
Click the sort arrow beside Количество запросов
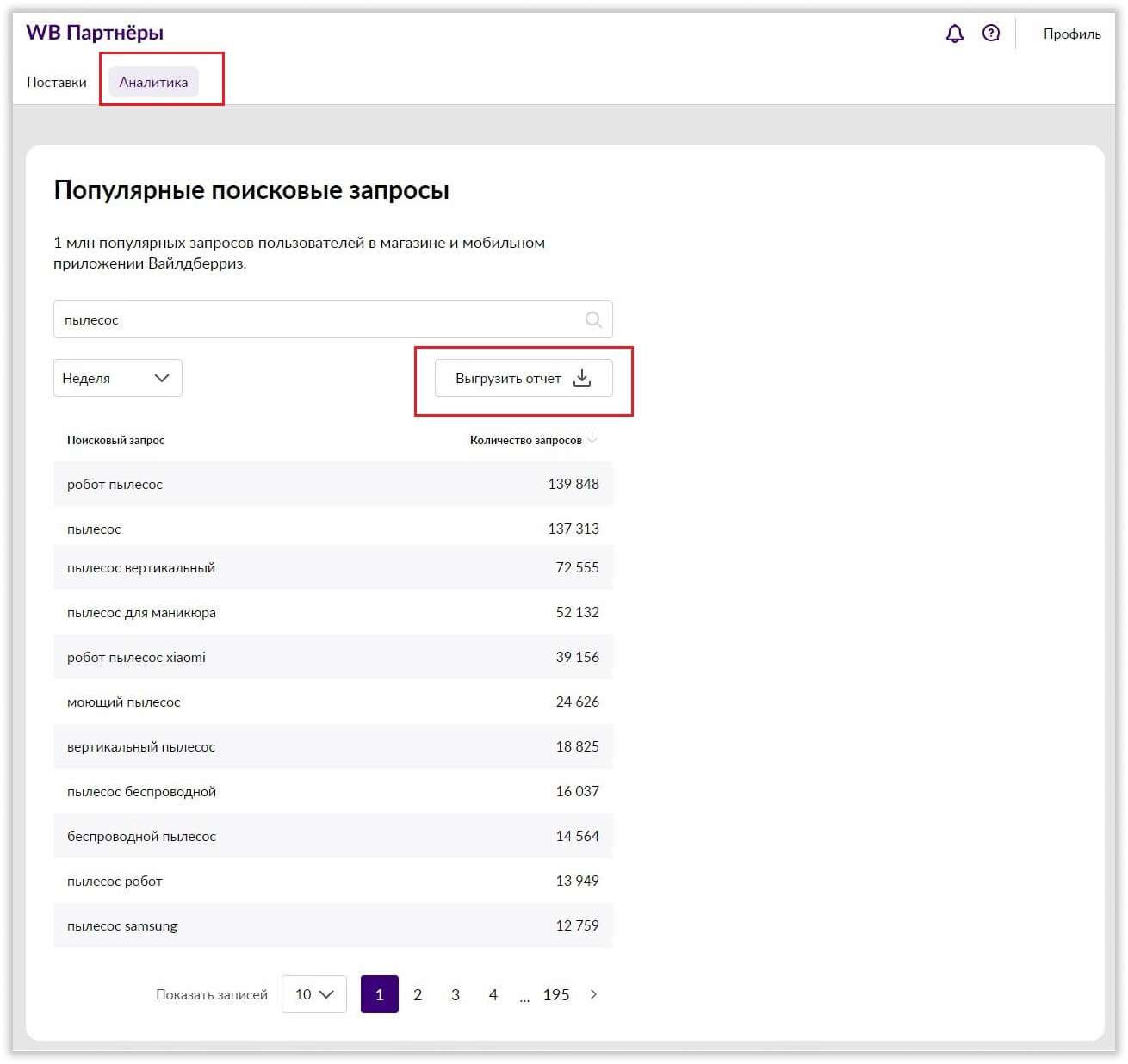[592, 439]
